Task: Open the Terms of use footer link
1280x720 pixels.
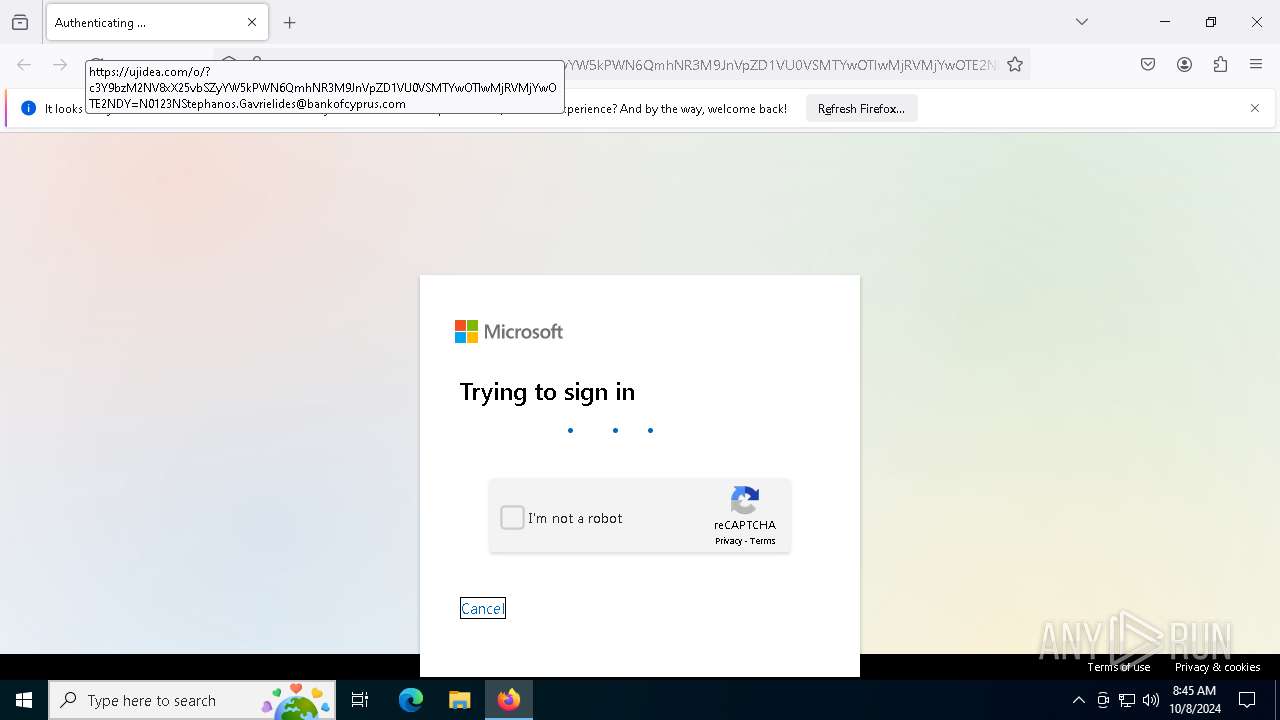Action: [1119, 667]
